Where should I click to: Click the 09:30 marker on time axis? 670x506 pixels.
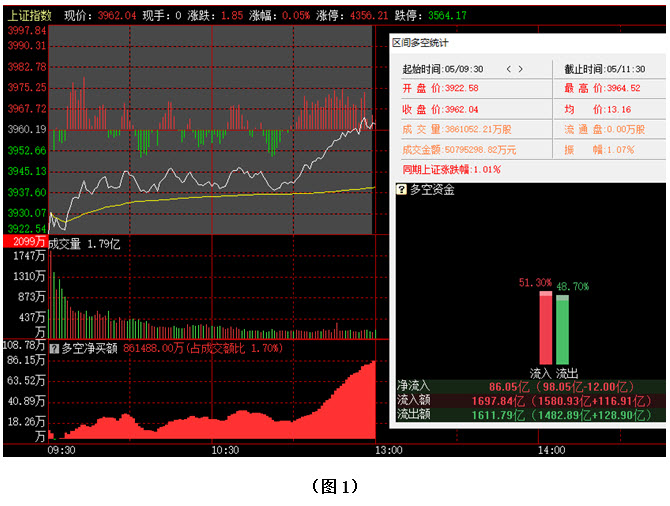coord(62,451)
